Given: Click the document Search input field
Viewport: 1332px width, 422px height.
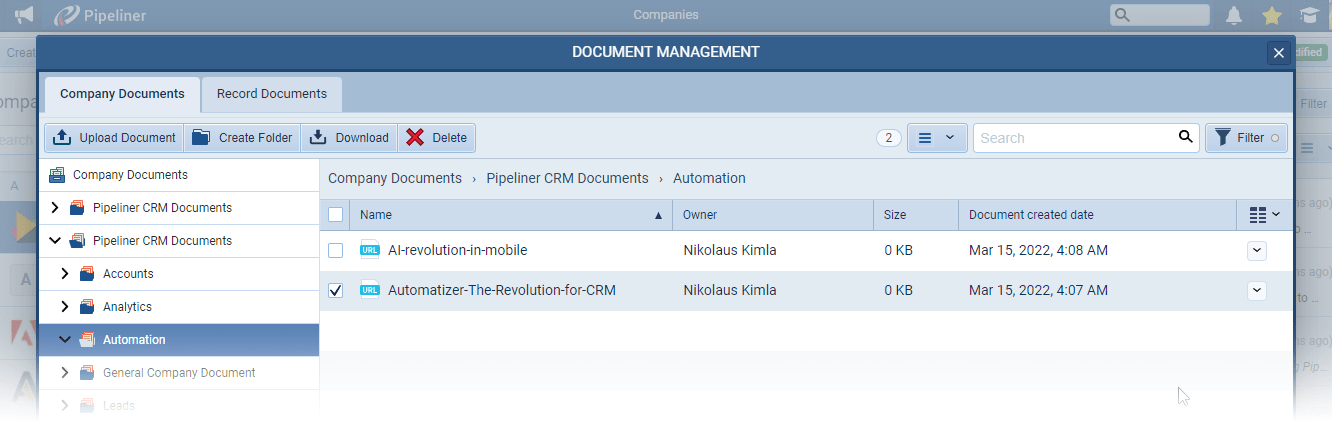Looking at the screenshot, I should (x=1075, y=138).
